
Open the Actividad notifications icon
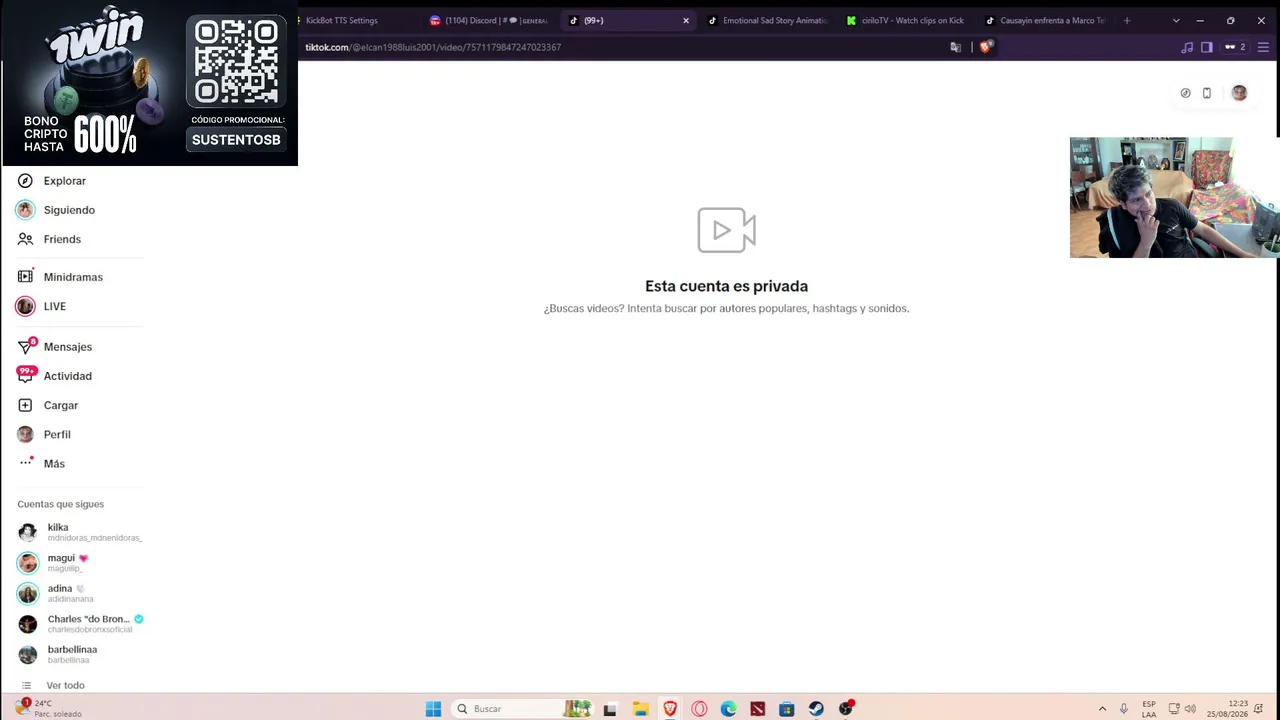pos(26,376)
